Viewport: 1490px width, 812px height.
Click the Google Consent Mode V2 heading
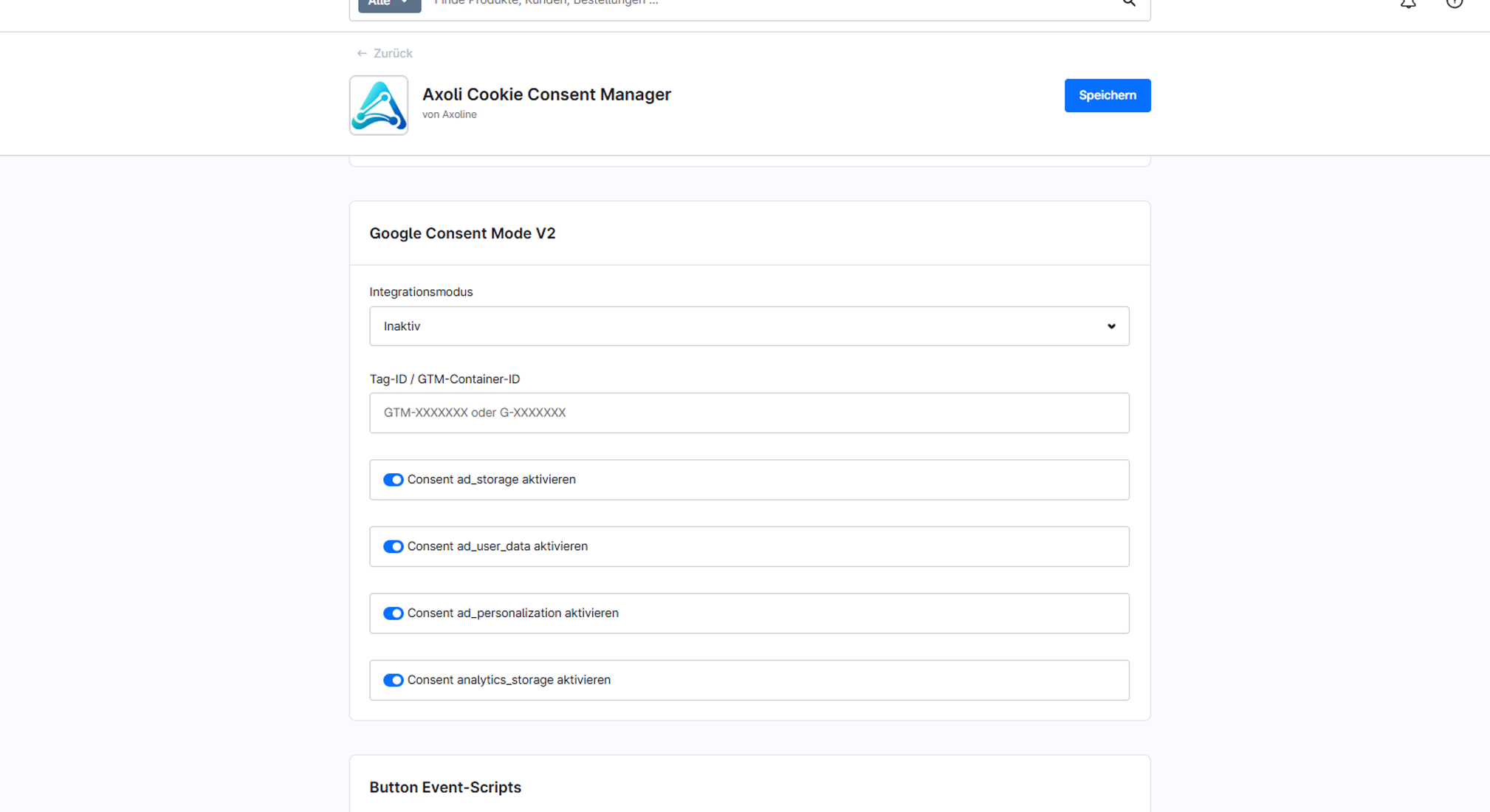pos(462,233)
